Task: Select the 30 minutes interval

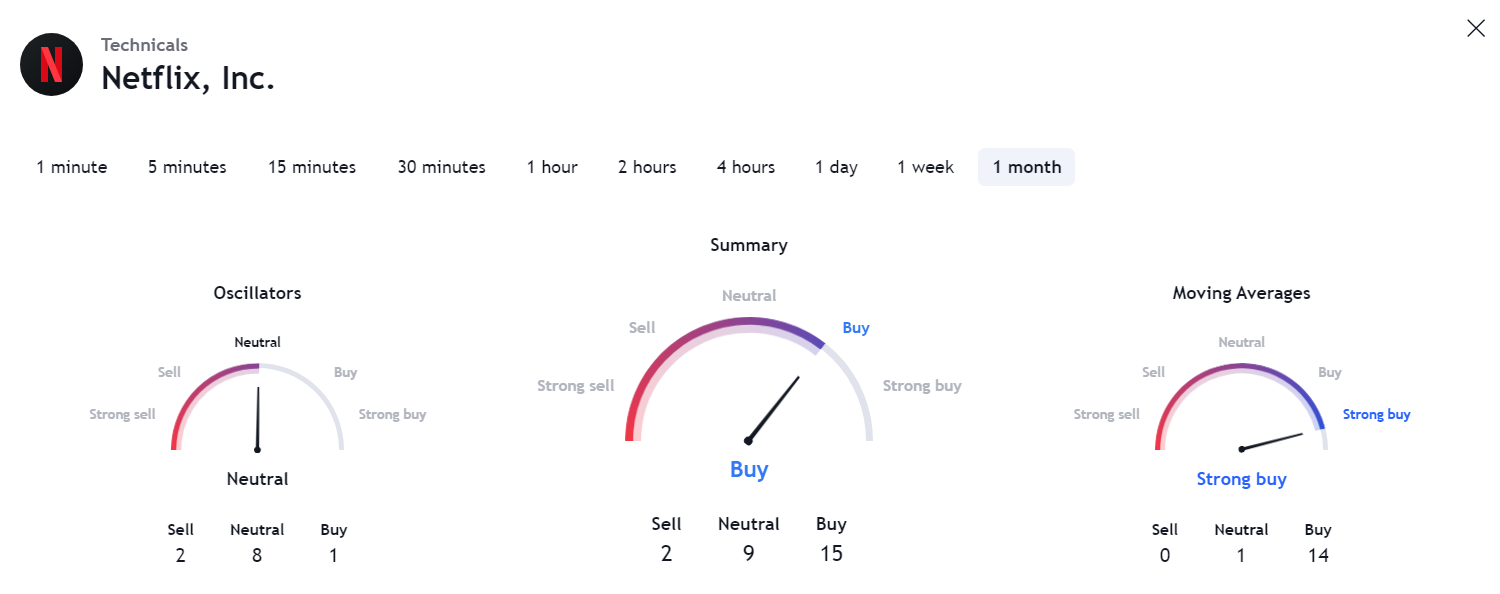Action: (x=441, y=167)
